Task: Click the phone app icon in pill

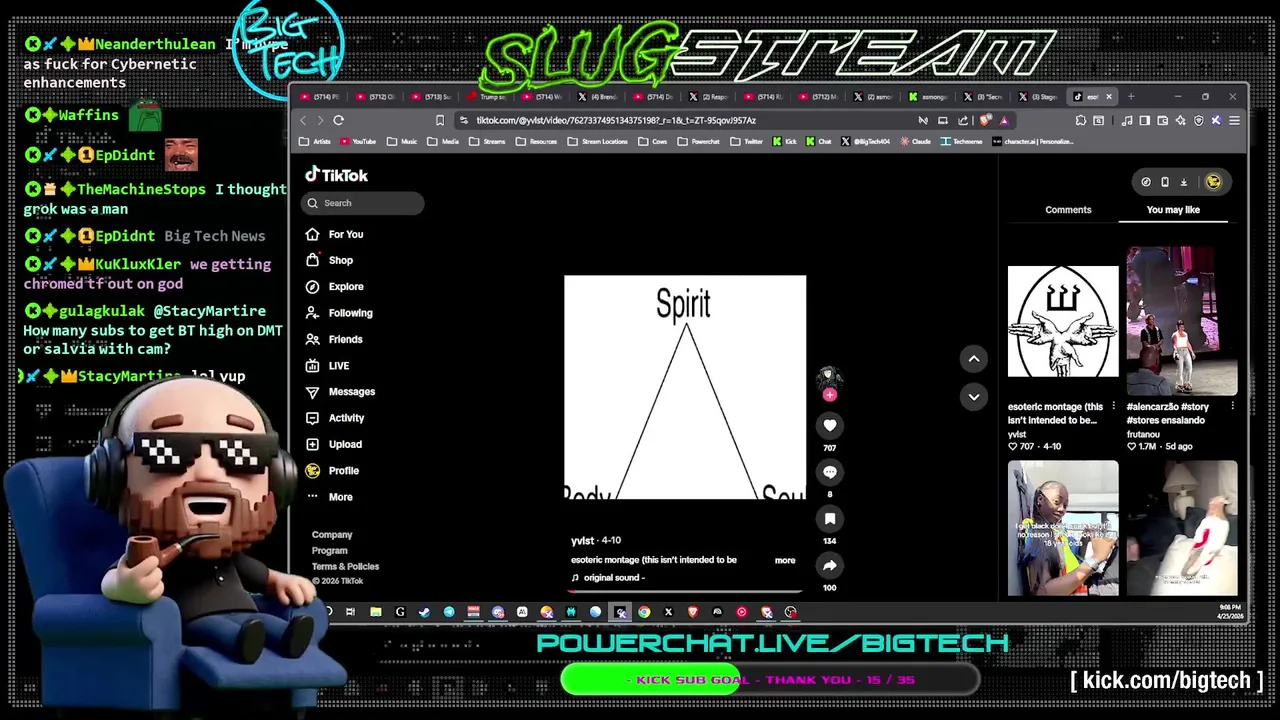Action: 1164,182
